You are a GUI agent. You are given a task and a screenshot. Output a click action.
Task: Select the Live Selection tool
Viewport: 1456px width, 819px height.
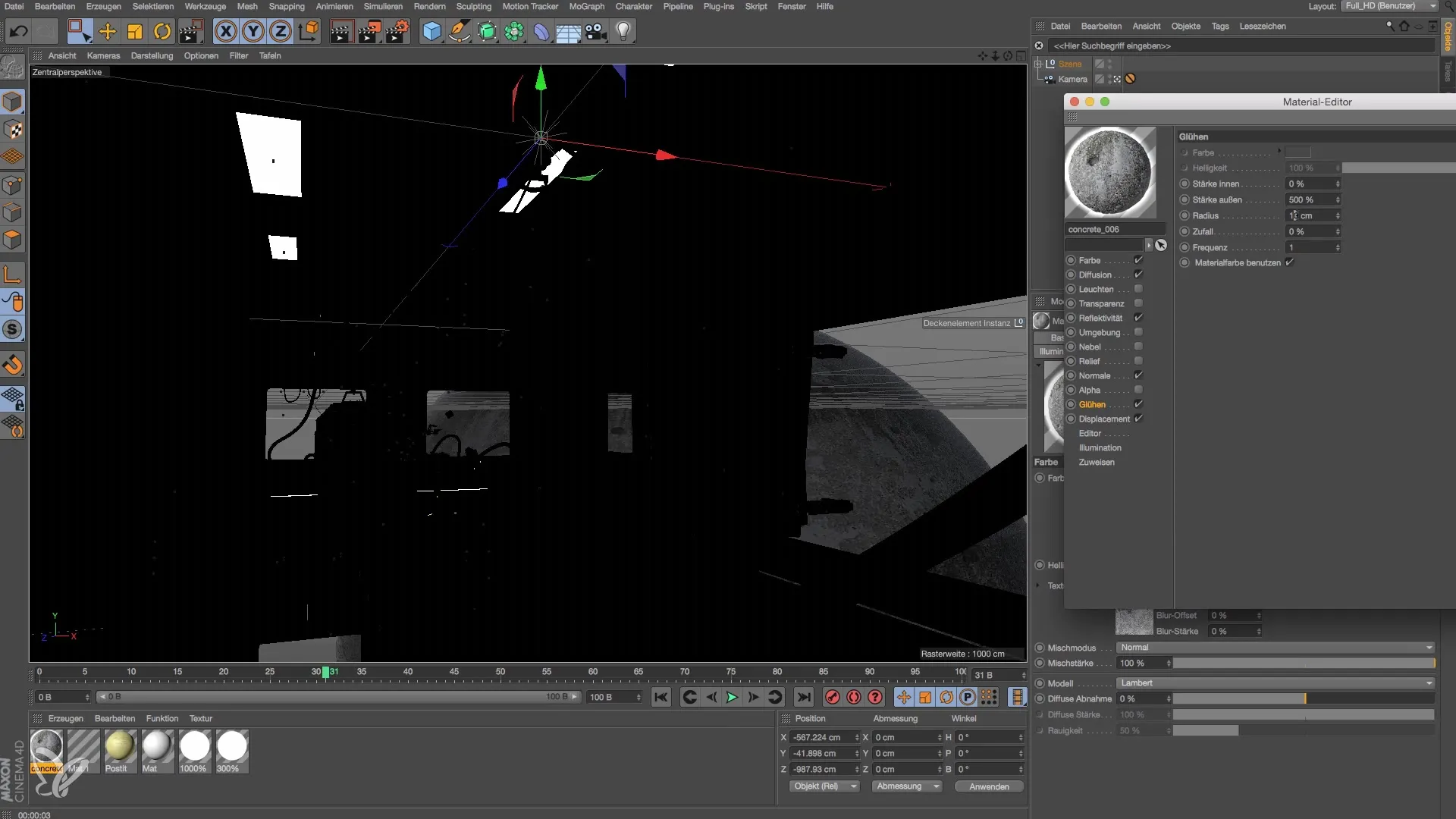coord(79,31)
